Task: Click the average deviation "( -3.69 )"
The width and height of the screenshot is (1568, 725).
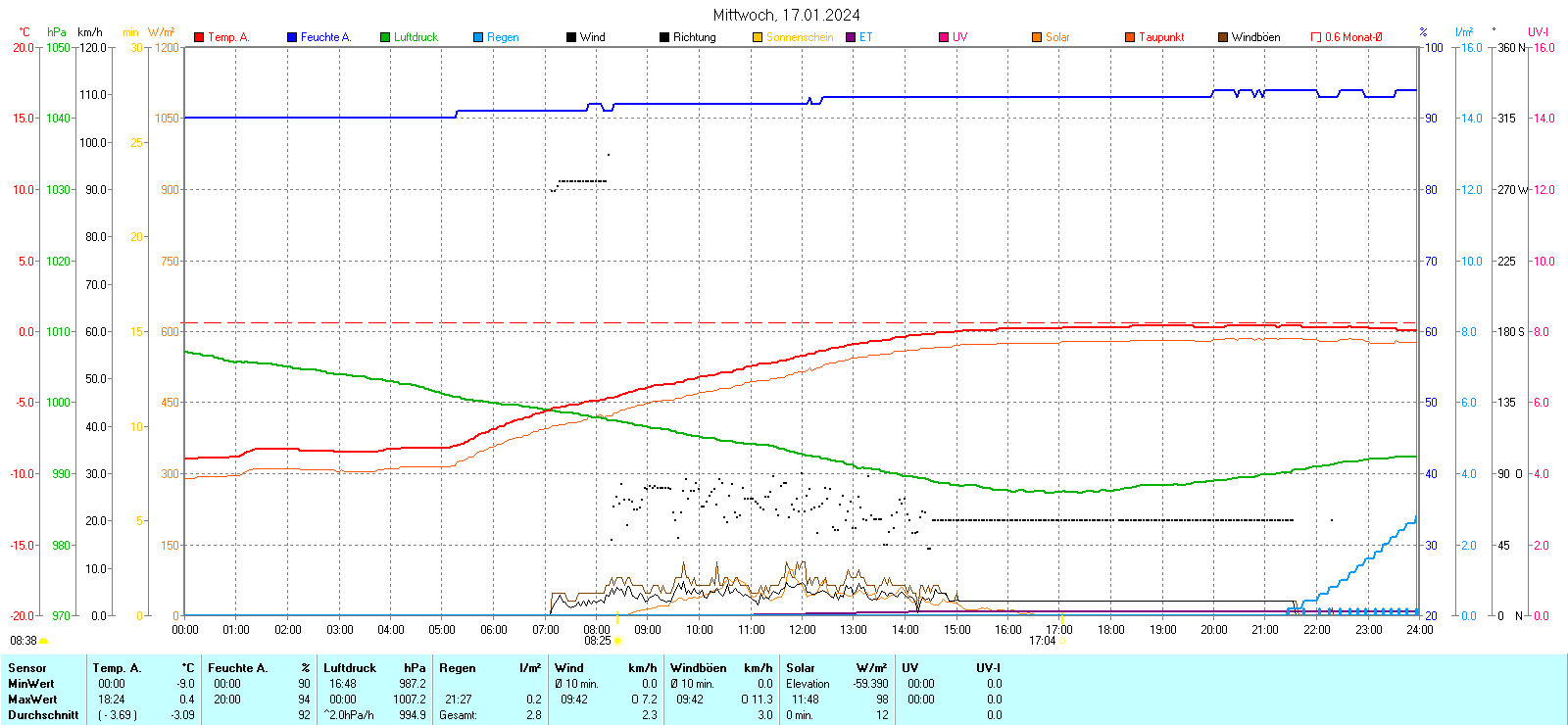Action: tap(118, 715)
